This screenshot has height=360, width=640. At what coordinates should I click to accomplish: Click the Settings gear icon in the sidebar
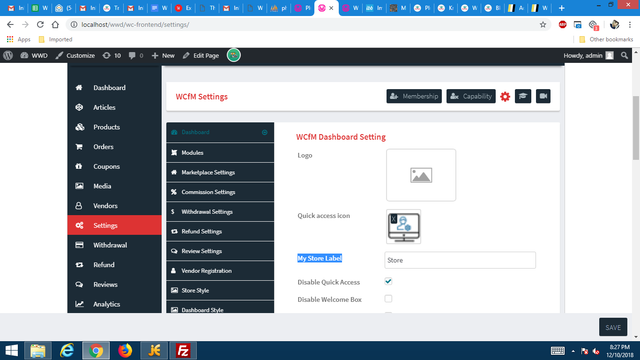pyautogui.click(x=79, y=225)
